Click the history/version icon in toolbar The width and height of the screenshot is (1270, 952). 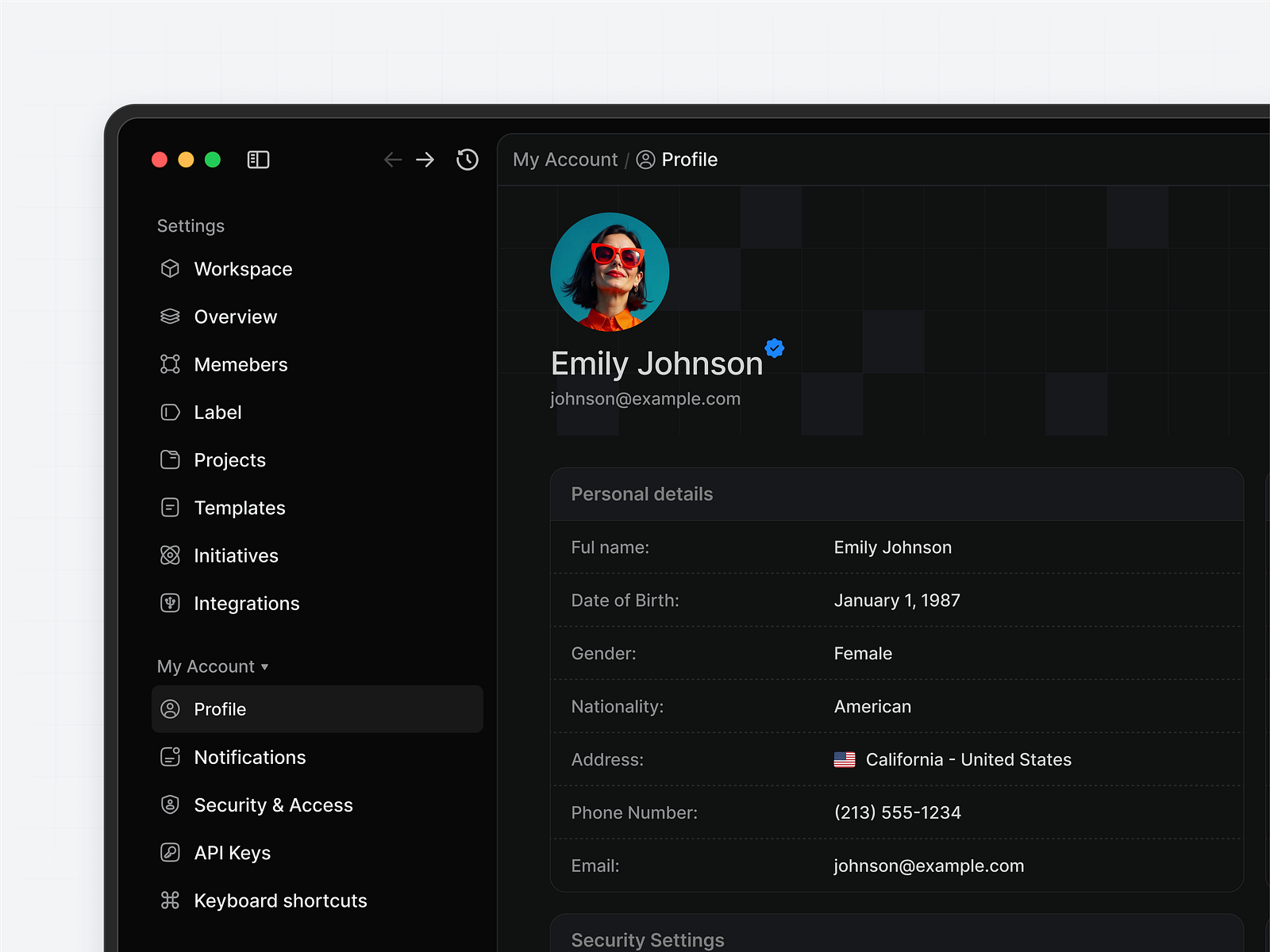pyautogui.click(x=468, y=159)
